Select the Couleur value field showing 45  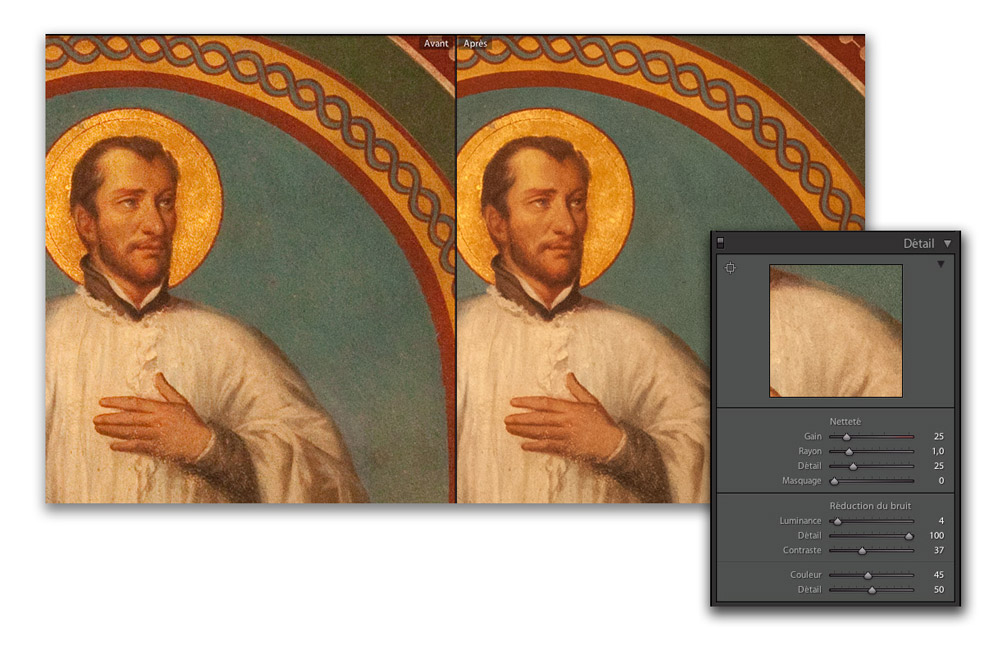[x=938, y=575]
